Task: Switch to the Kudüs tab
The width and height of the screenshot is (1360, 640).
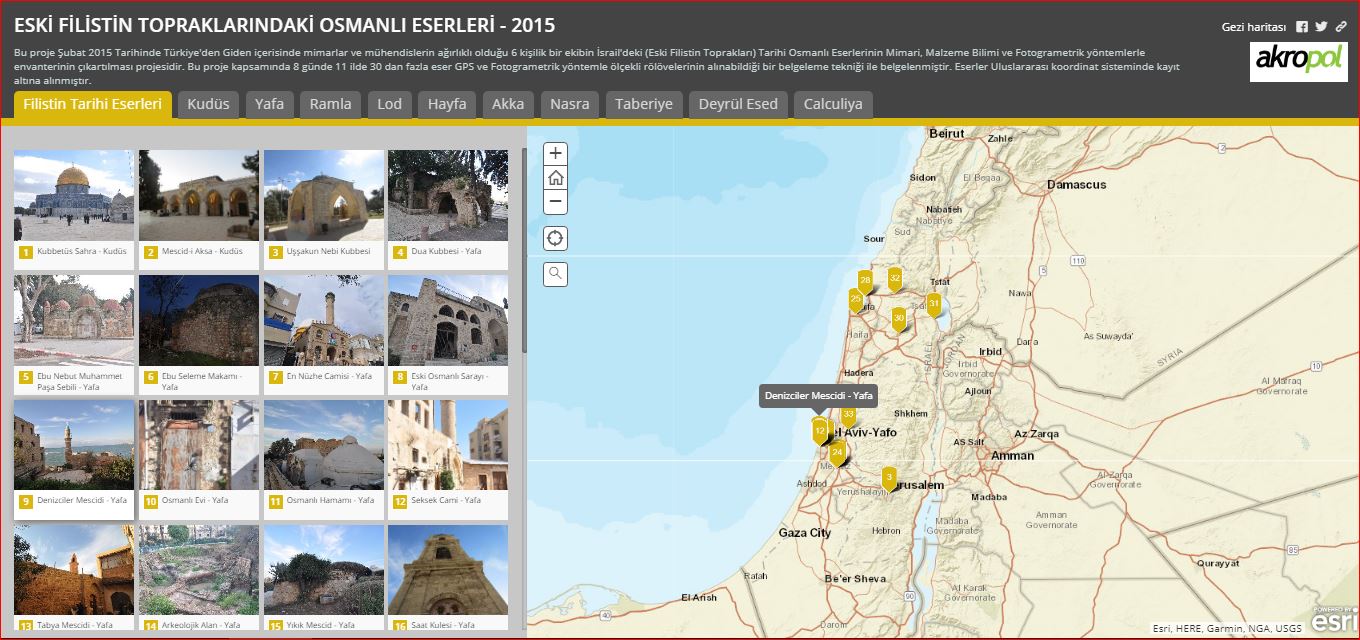Action: (x=208, y=105)
